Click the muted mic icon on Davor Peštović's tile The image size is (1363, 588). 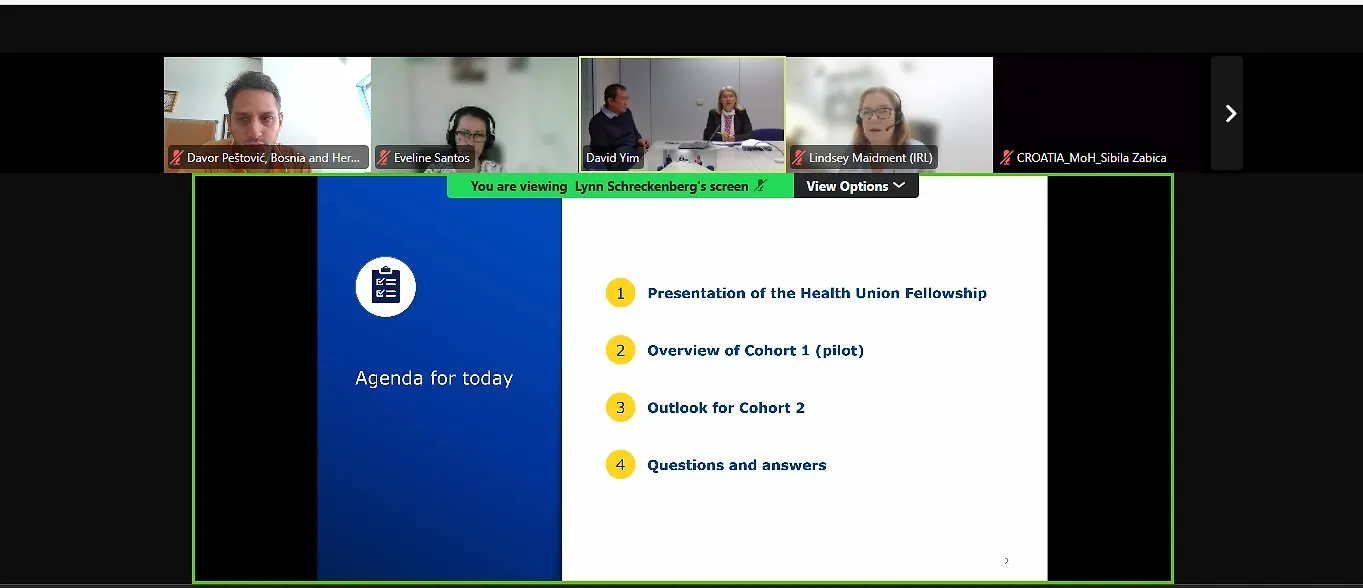pos(177,158)
